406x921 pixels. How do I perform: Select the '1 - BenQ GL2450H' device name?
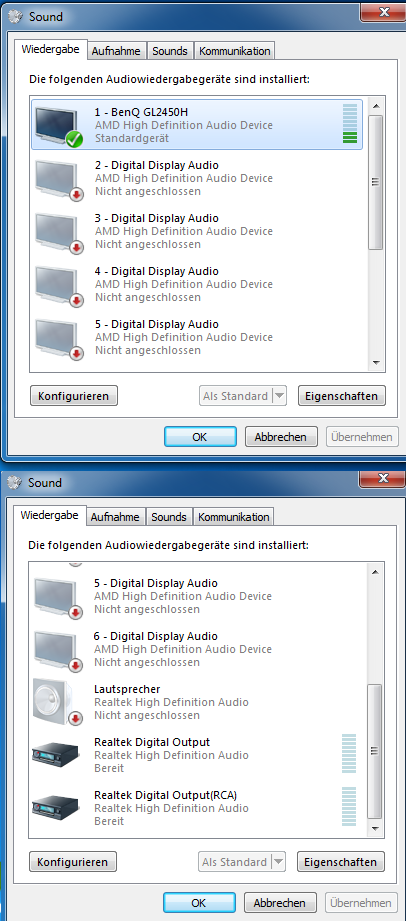click(x=141, y=112)
